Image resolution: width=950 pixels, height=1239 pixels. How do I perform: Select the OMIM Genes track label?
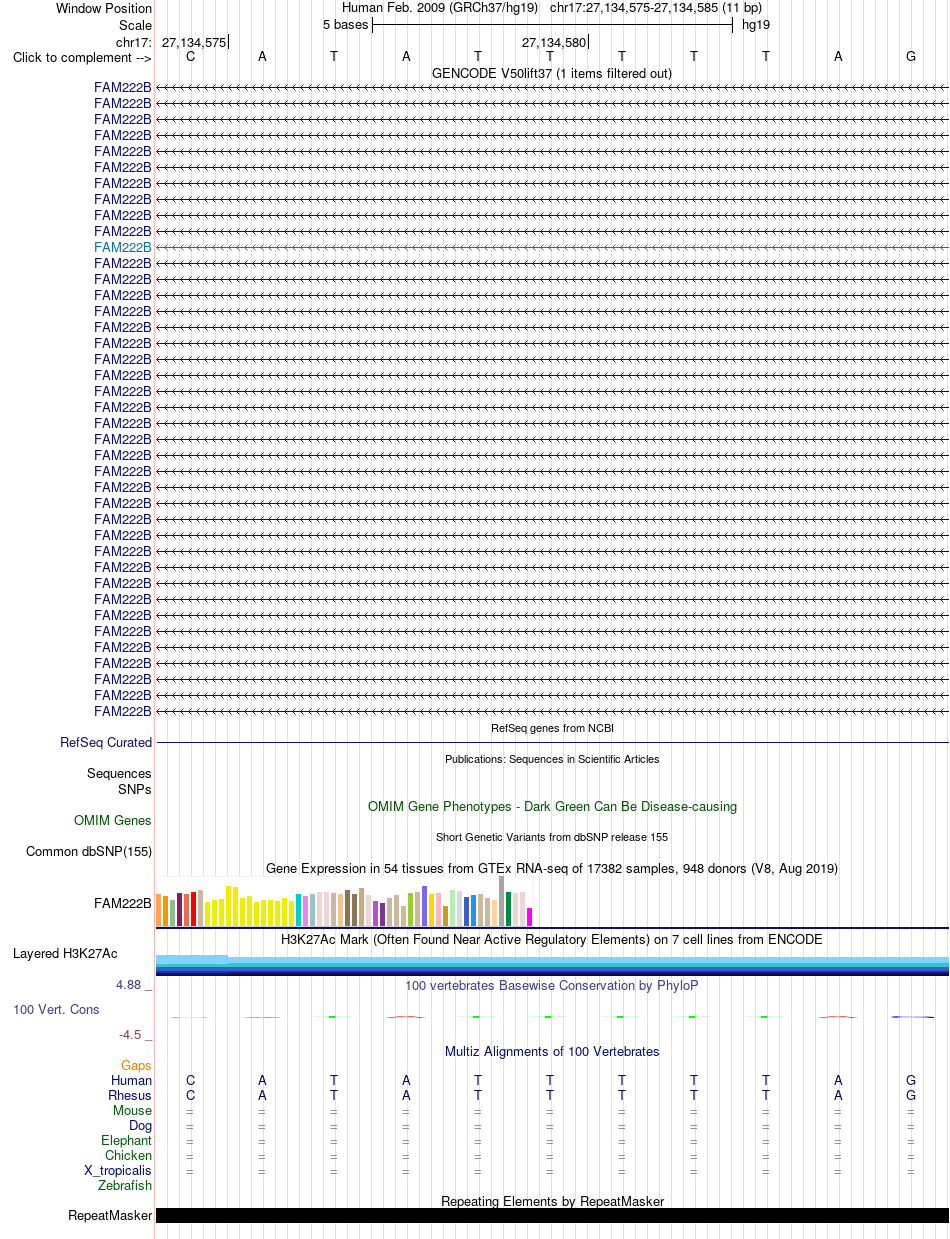tap(113, 821)
